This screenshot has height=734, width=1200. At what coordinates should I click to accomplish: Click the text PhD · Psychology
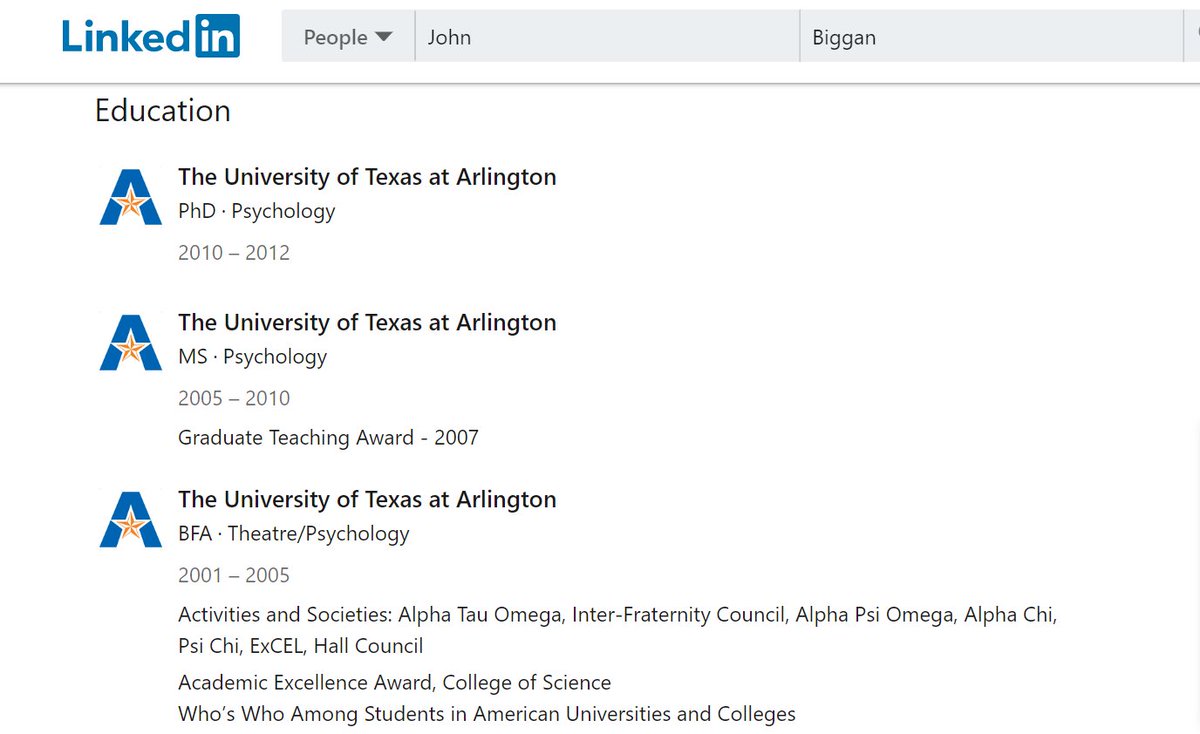pos(257,212)
